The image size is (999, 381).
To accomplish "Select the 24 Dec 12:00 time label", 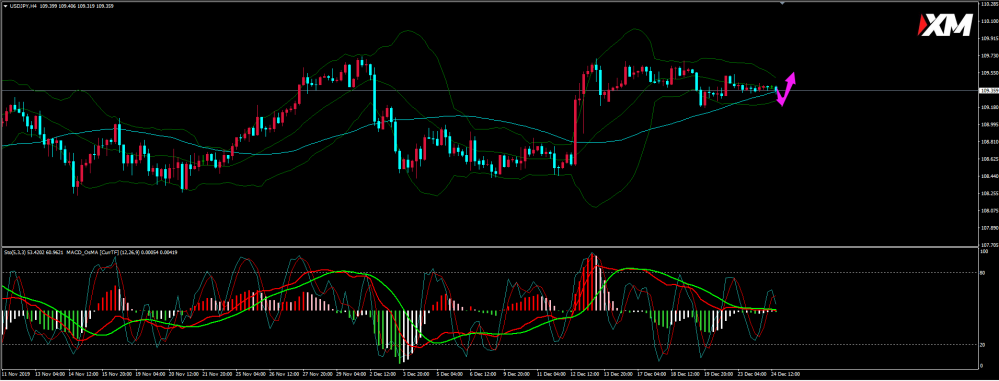I will point(786,374).
